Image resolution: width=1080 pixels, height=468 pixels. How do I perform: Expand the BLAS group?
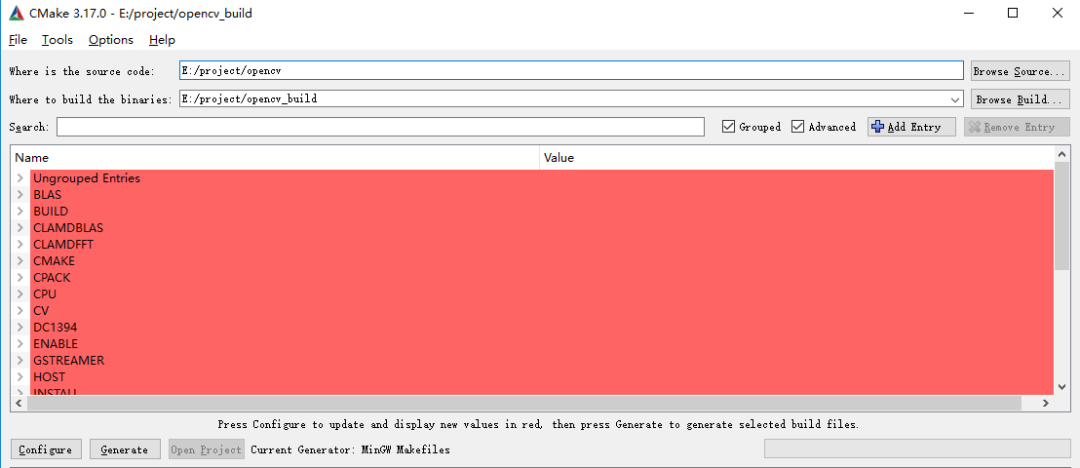click(21, 194)
